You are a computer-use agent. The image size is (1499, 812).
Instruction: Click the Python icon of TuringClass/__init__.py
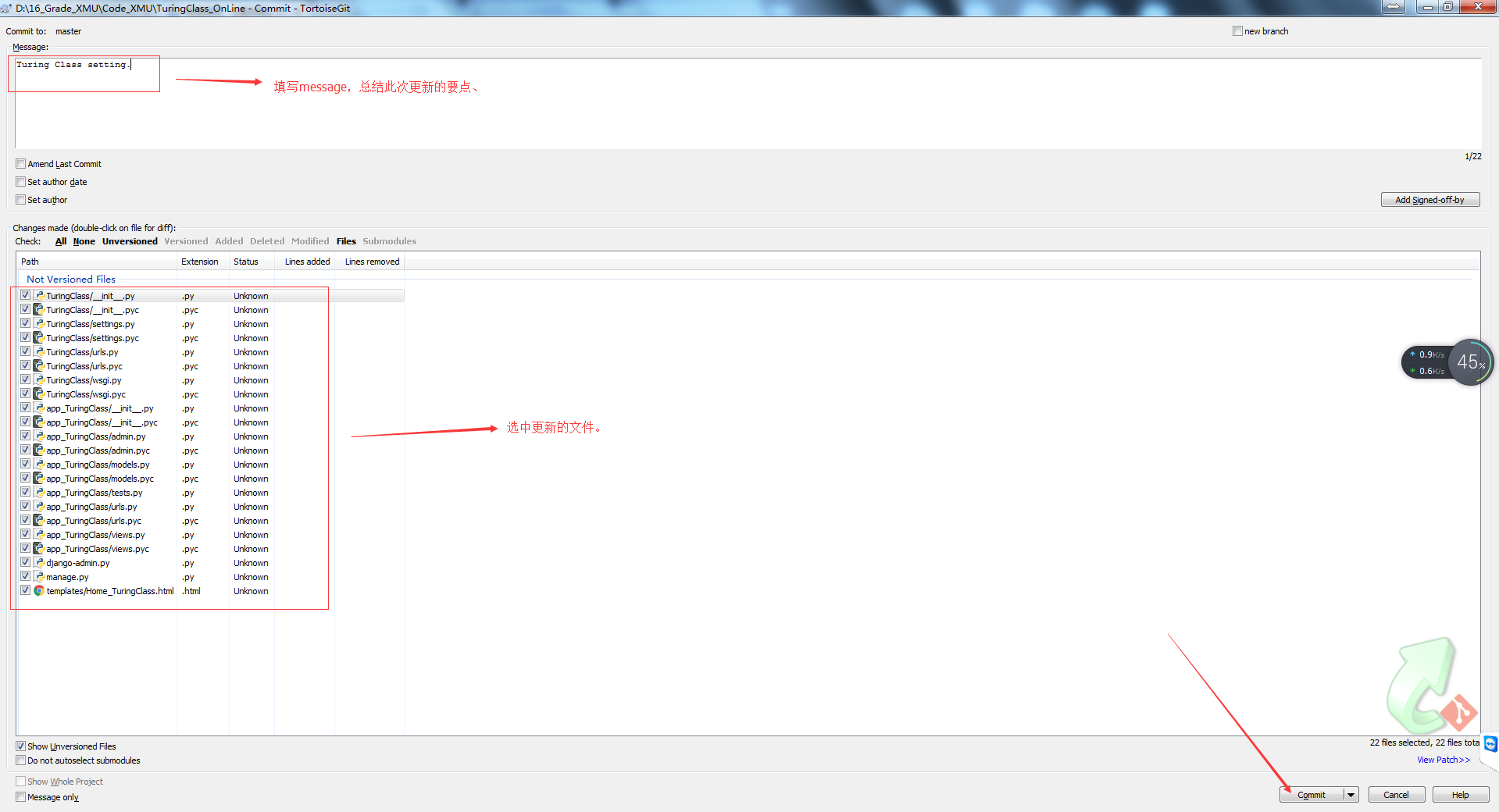tap(39, 296)
